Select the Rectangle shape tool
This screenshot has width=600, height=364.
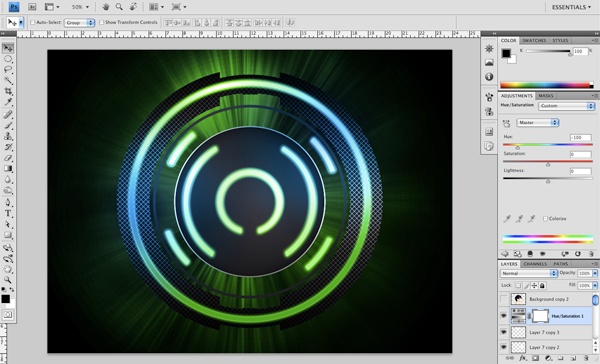click(8, 235)
